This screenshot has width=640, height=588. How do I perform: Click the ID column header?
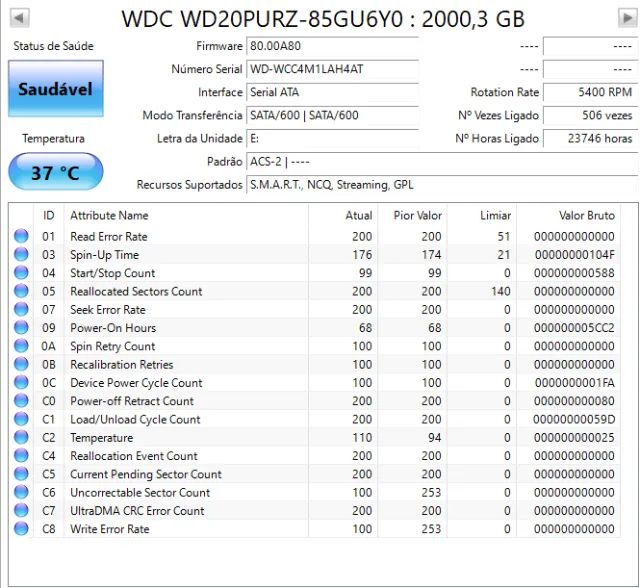49,215
